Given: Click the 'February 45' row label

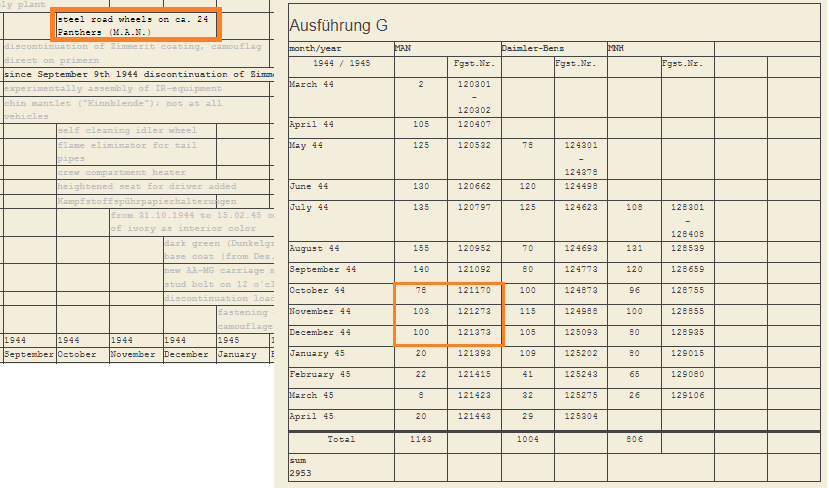Looking at the screenshot, I should click(x=320, y=374).
